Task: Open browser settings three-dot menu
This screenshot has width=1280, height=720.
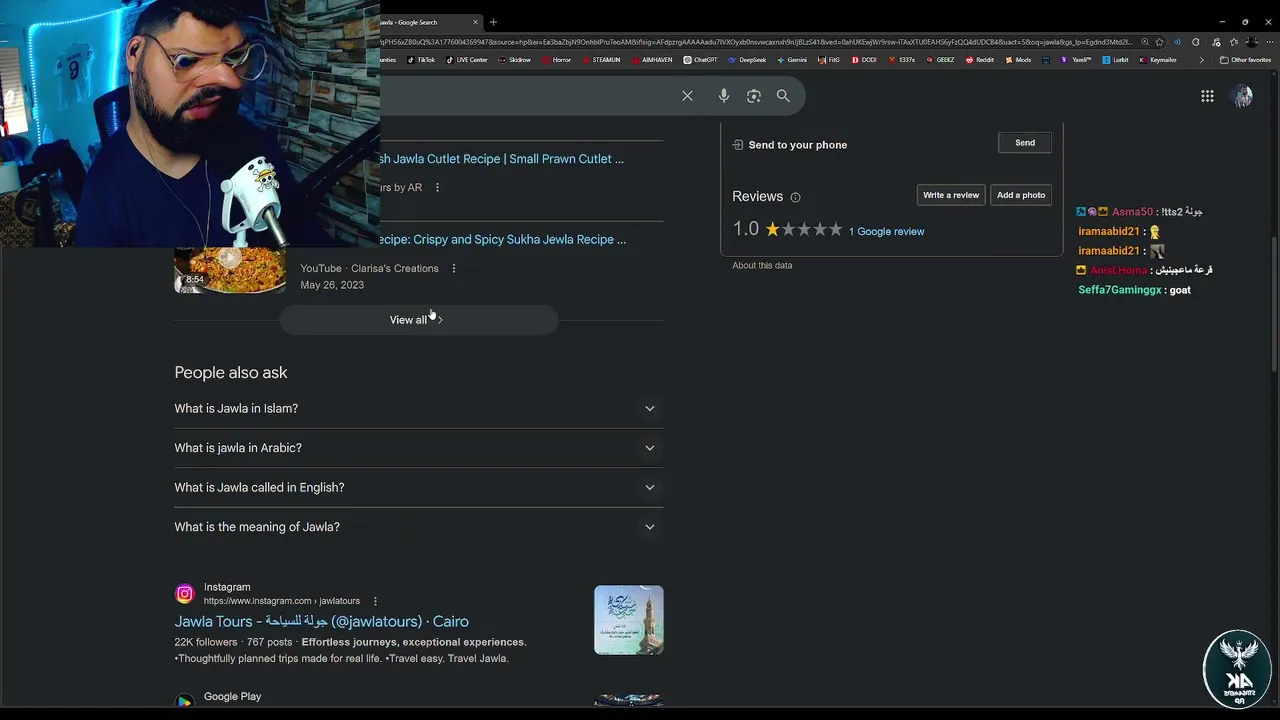Action: (1269, 42)
